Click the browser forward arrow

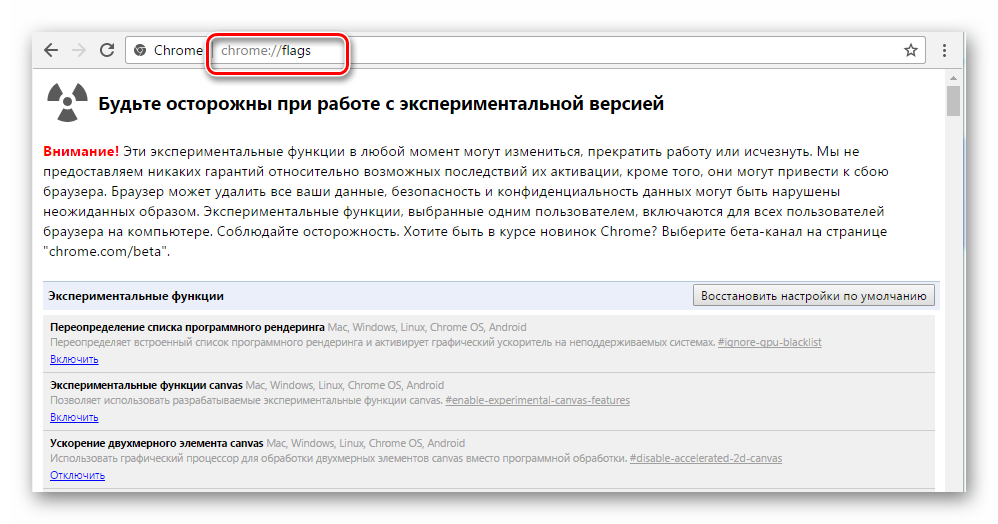(79, 50)
